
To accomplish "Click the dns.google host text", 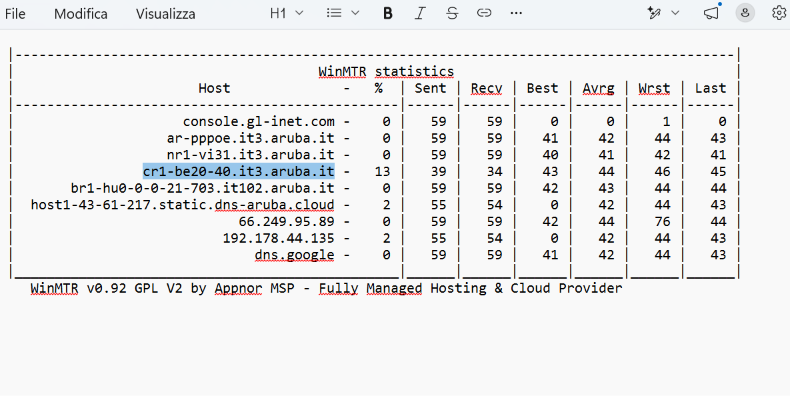I will click(294, 255).
